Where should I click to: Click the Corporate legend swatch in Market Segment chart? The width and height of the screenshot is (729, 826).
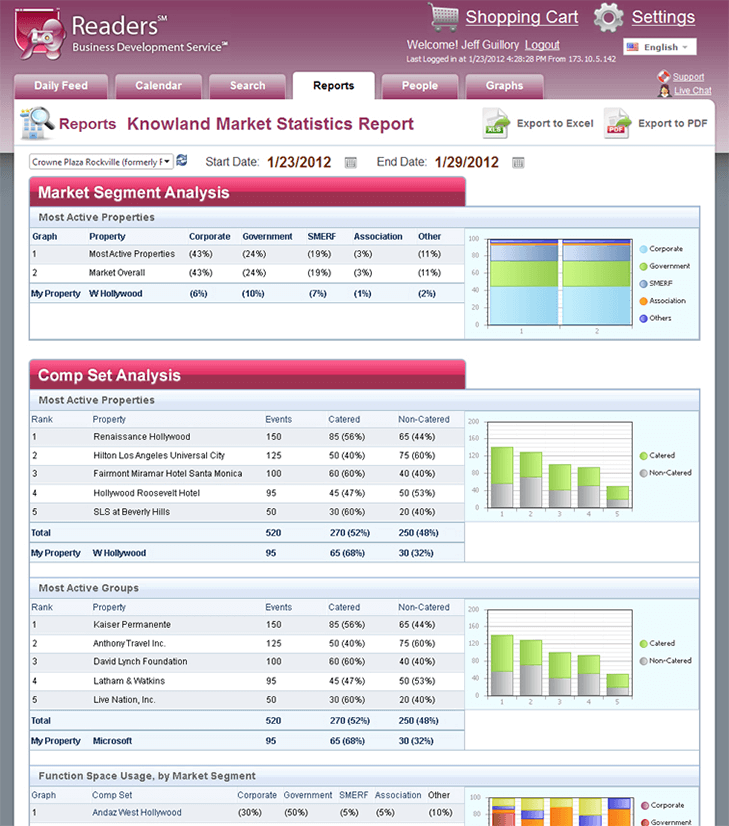(643, 249)
